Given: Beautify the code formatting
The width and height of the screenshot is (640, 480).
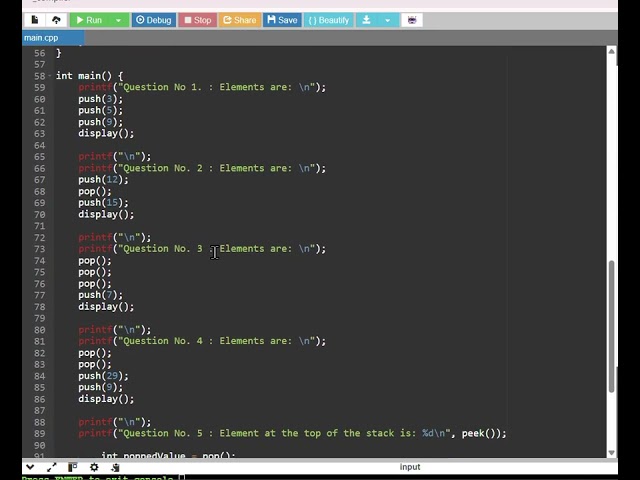Looking at the screenshot, I should tap(329, 20).
